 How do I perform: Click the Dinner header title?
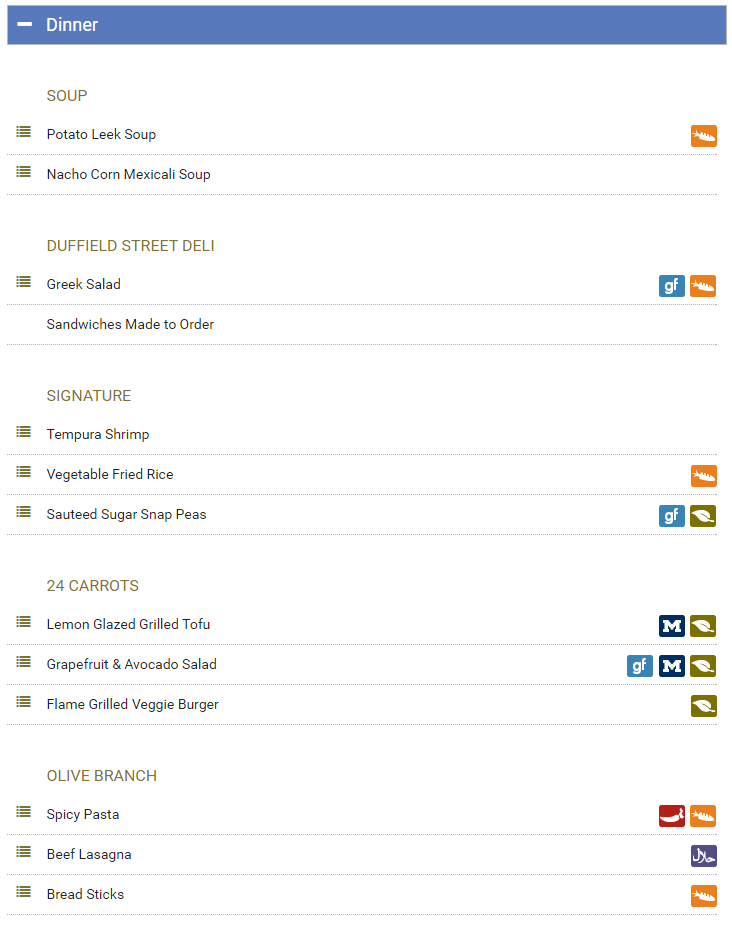(72, 25)
